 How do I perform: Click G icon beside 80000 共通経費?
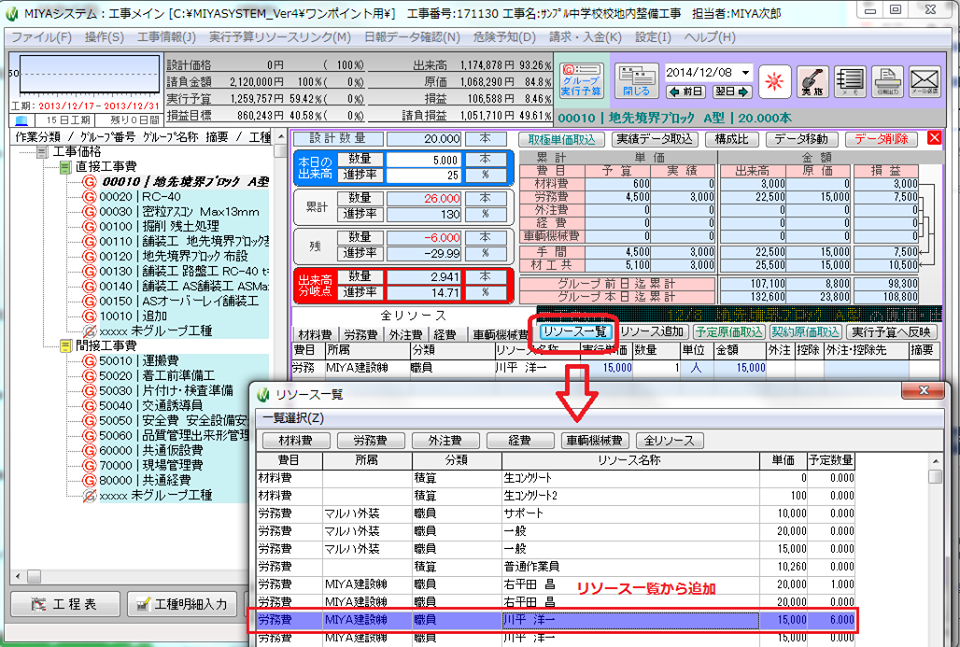(89, 480)
